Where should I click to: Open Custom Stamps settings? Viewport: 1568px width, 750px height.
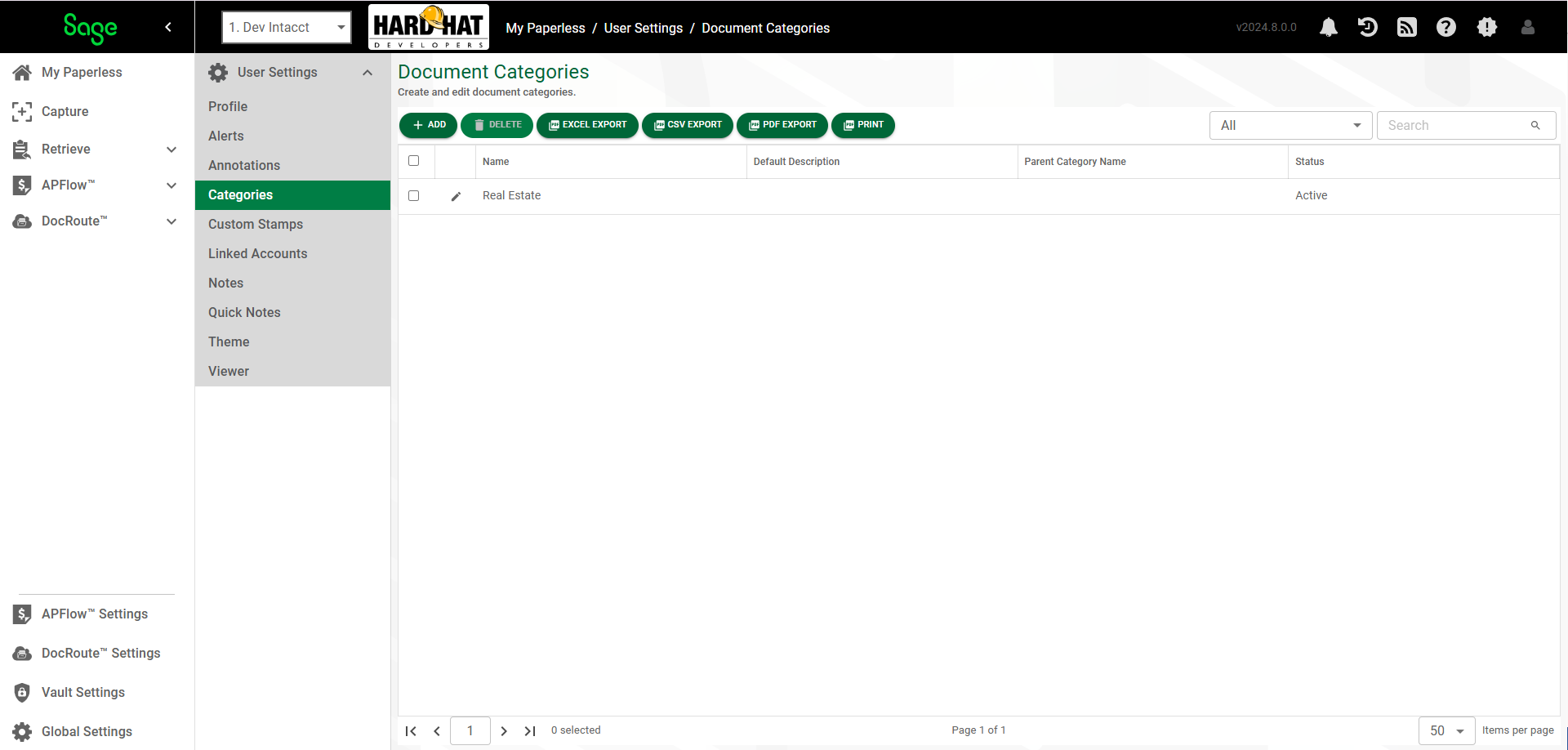(292, 224)
